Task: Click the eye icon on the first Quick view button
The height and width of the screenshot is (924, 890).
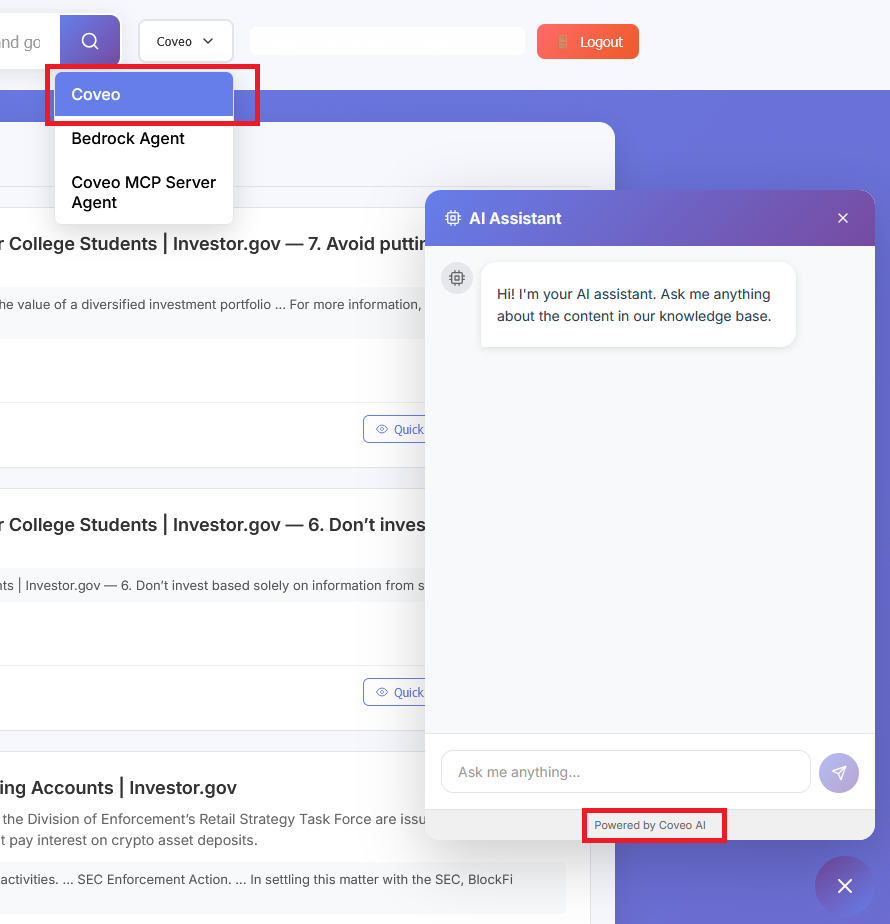Action: click(383, 428)
